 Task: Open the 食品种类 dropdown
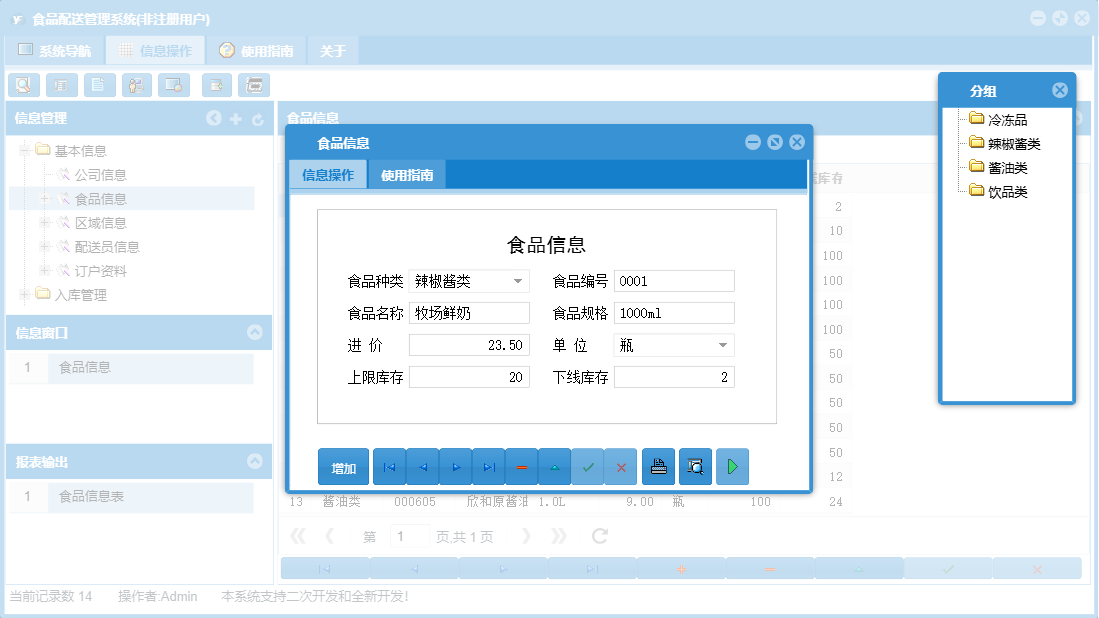coord(518,281)
